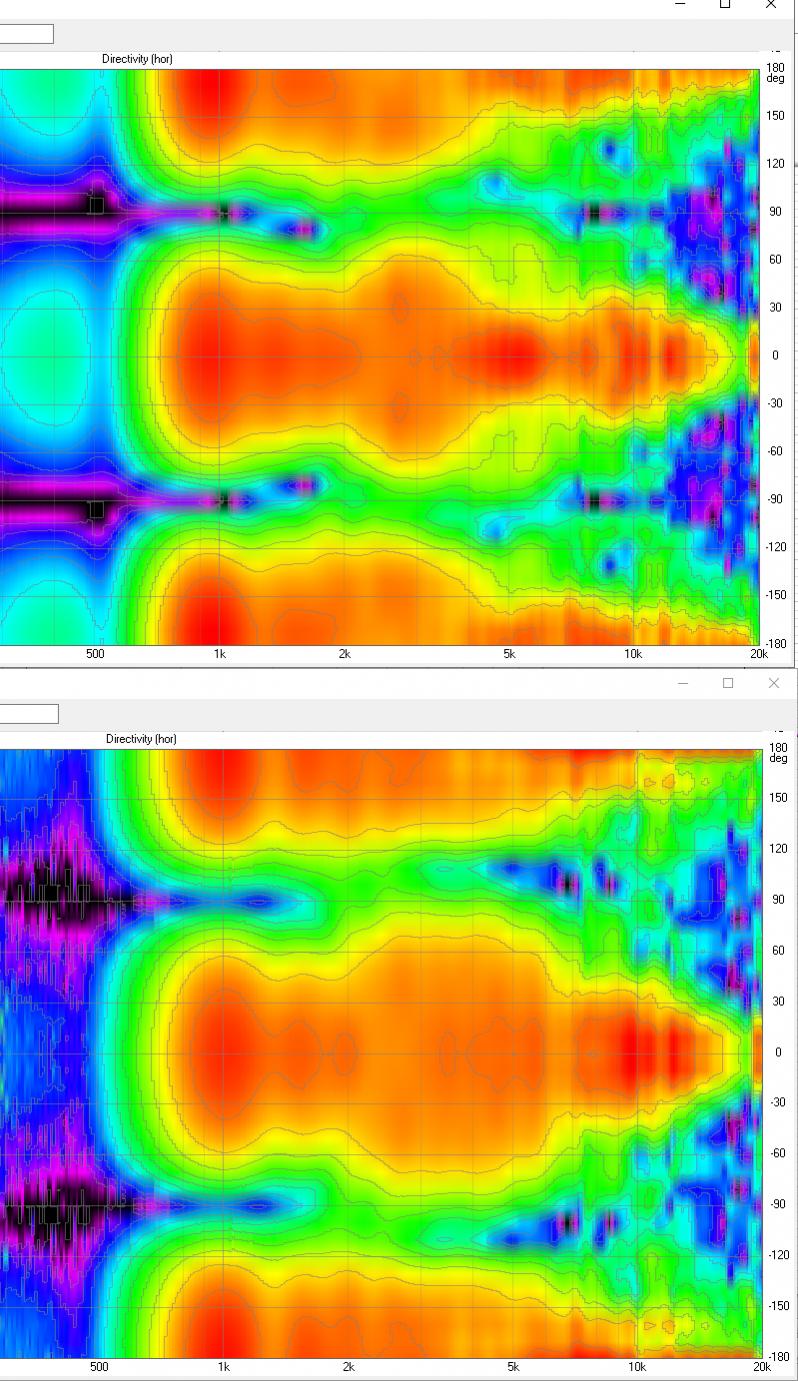Close the upper directivity window

click(x=771, y=5)
